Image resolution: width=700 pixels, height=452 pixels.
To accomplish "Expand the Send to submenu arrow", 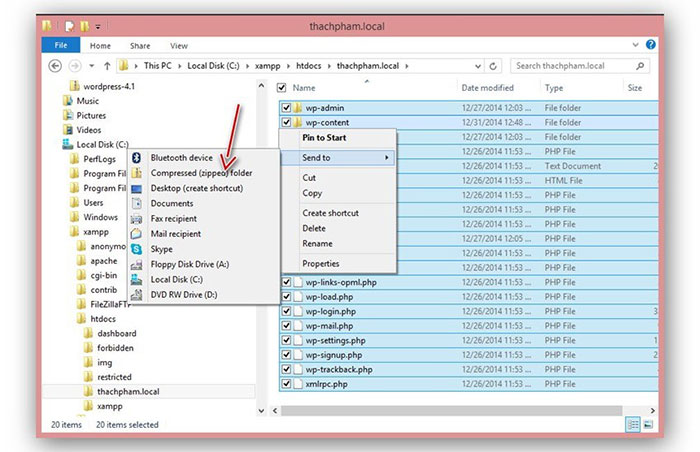I will [387, 158].
